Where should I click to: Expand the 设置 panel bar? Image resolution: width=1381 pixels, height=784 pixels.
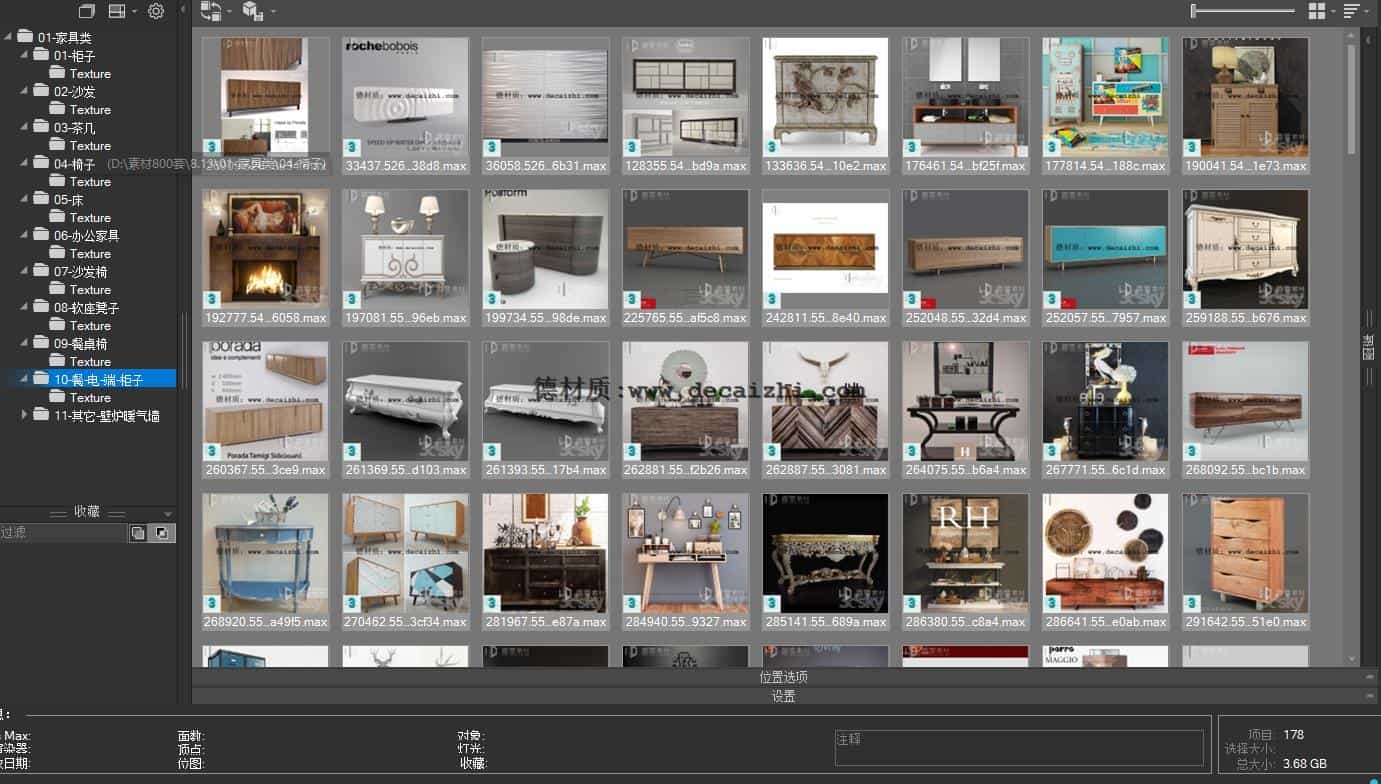pyautogui.click(x=783, y=696)
